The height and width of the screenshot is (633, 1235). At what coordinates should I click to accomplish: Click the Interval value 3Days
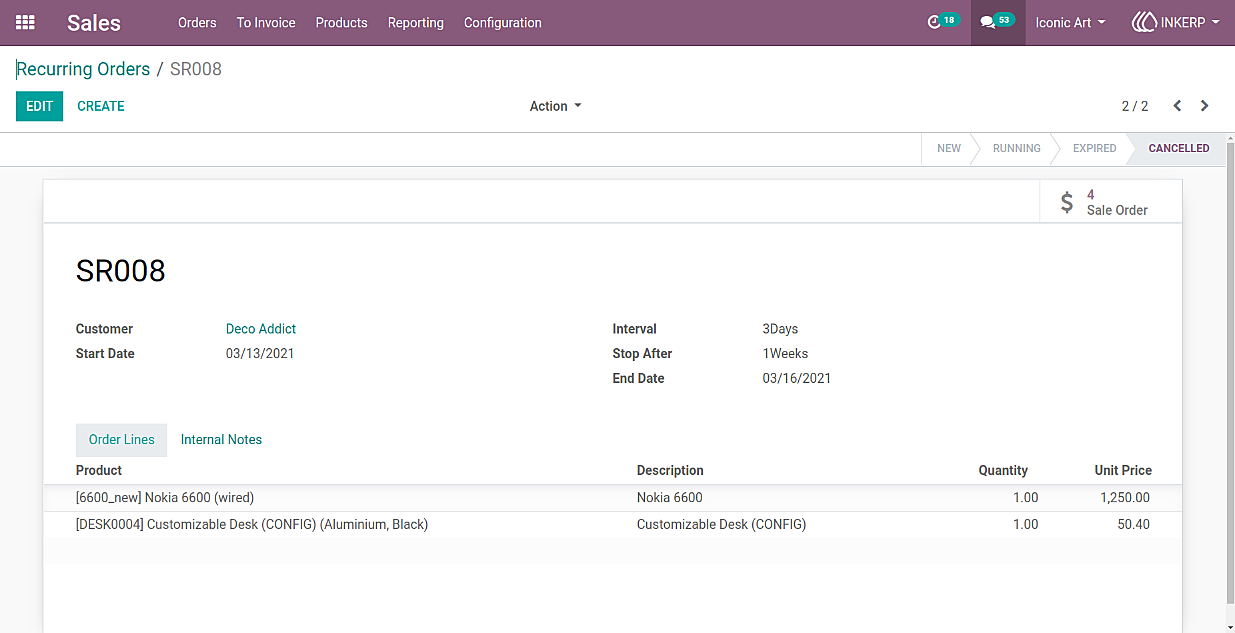click(780, 329)
